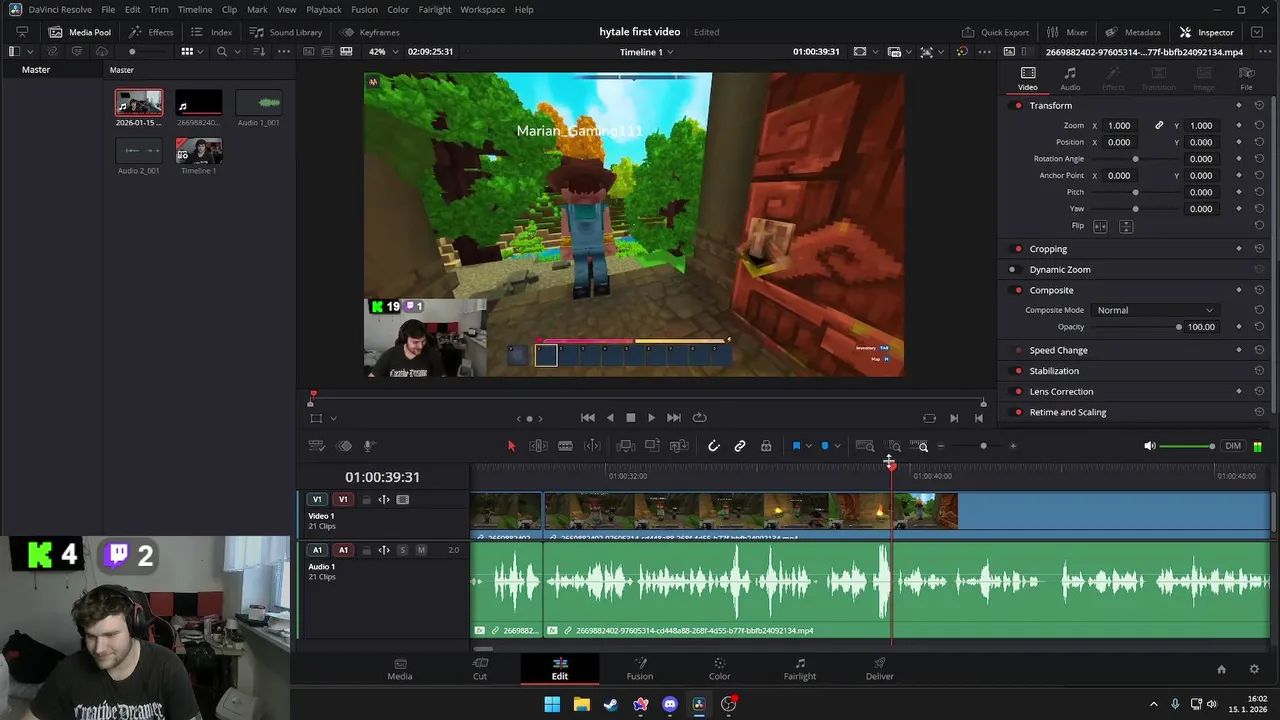Activate the Trim Edit Mode tool
This screenshot has height=720, width=1280.
[538, 446]
